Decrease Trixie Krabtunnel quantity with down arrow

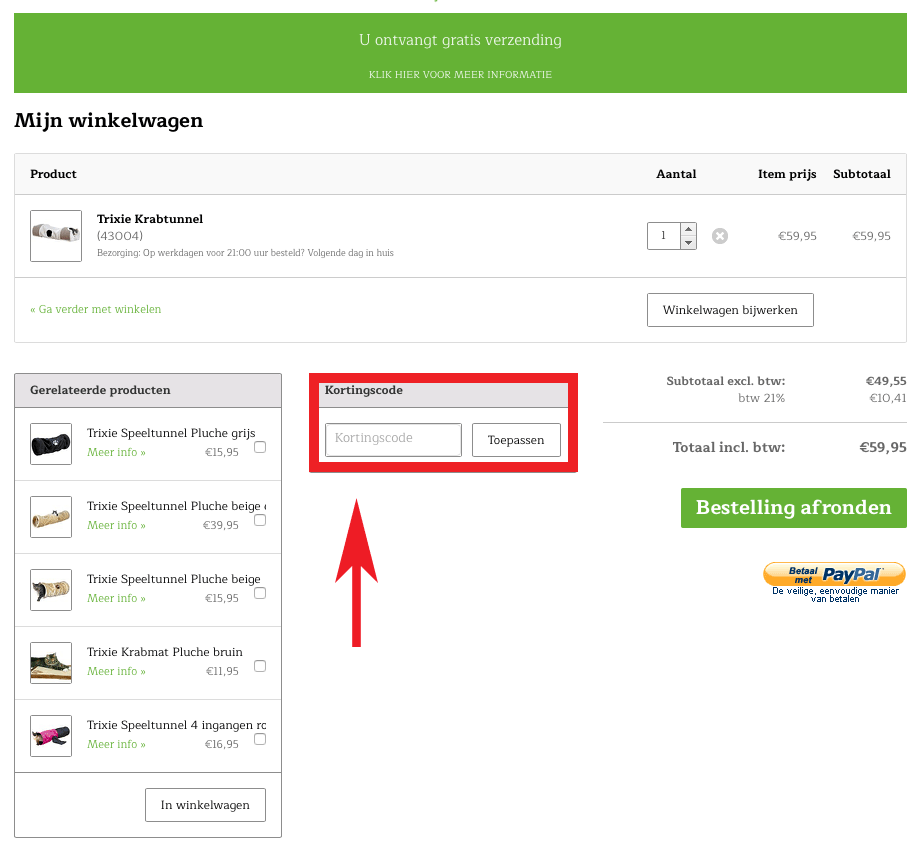[x=688, y=242]
